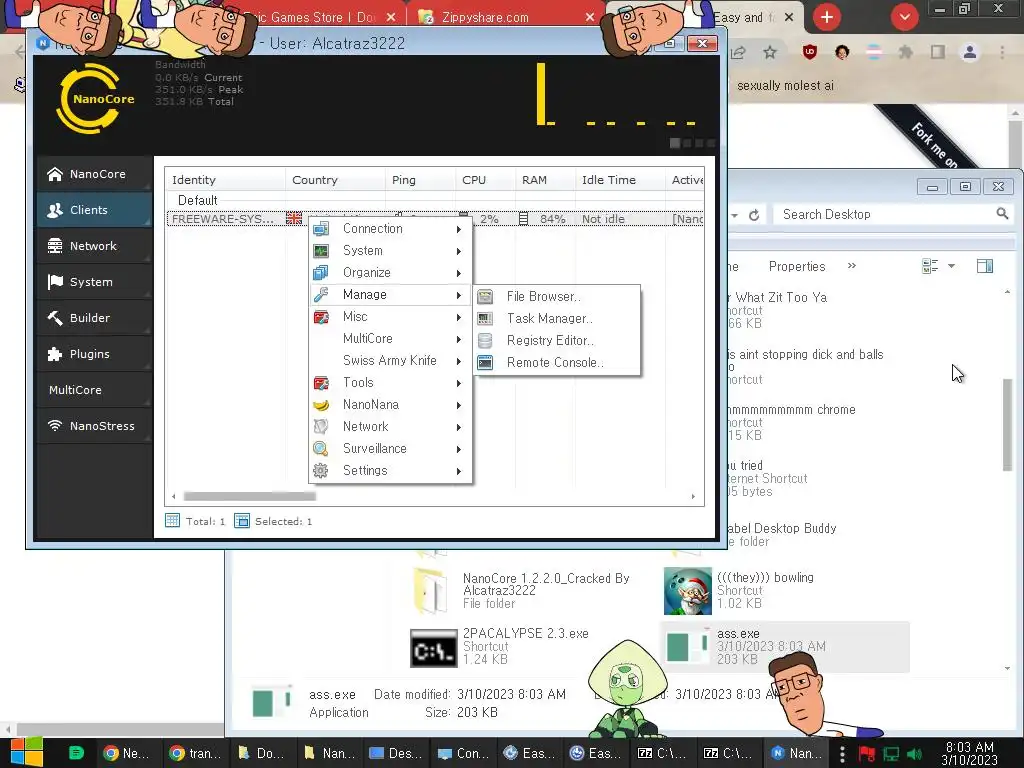Image resolution: width=1024 pixels, height=768 pixels.
Task: Click the Search Desktop magnifier icon
Action: [1002, 214]
